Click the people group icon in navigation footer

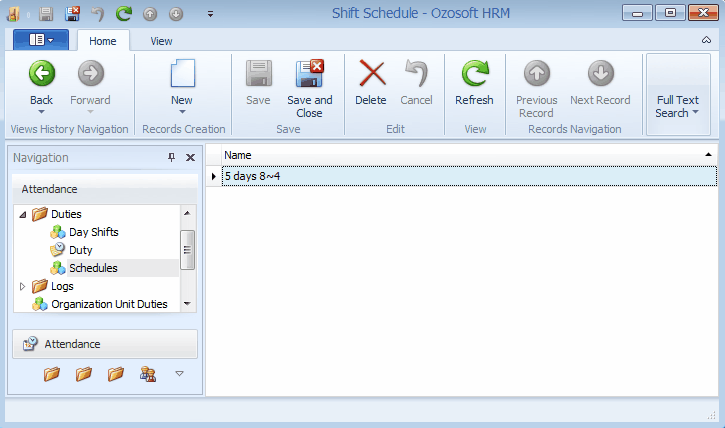coord(148,373)
